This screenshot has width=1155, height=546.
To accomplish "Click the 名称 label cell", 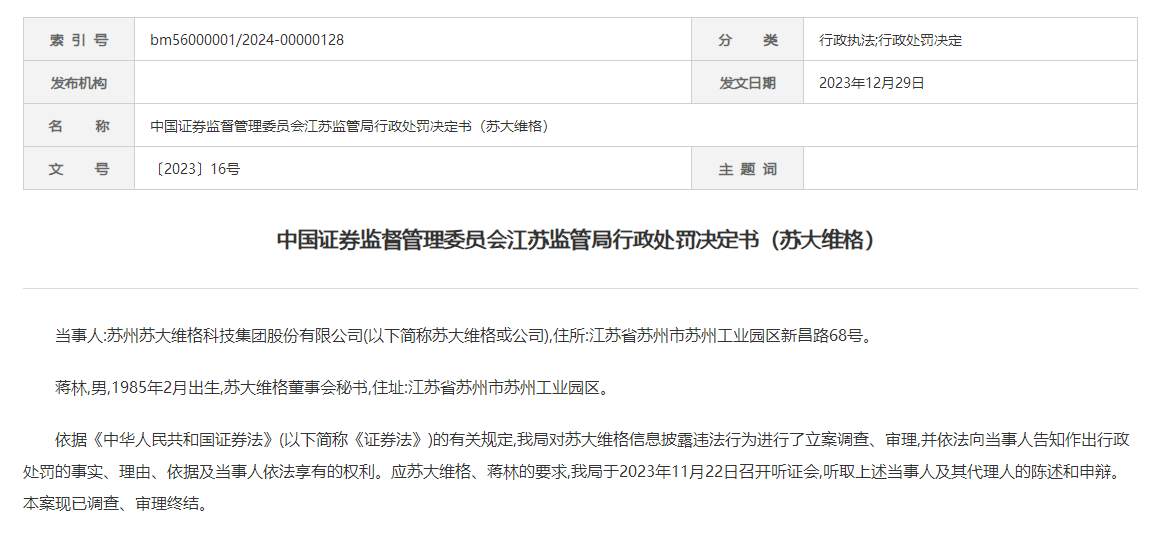I will 79,126.
